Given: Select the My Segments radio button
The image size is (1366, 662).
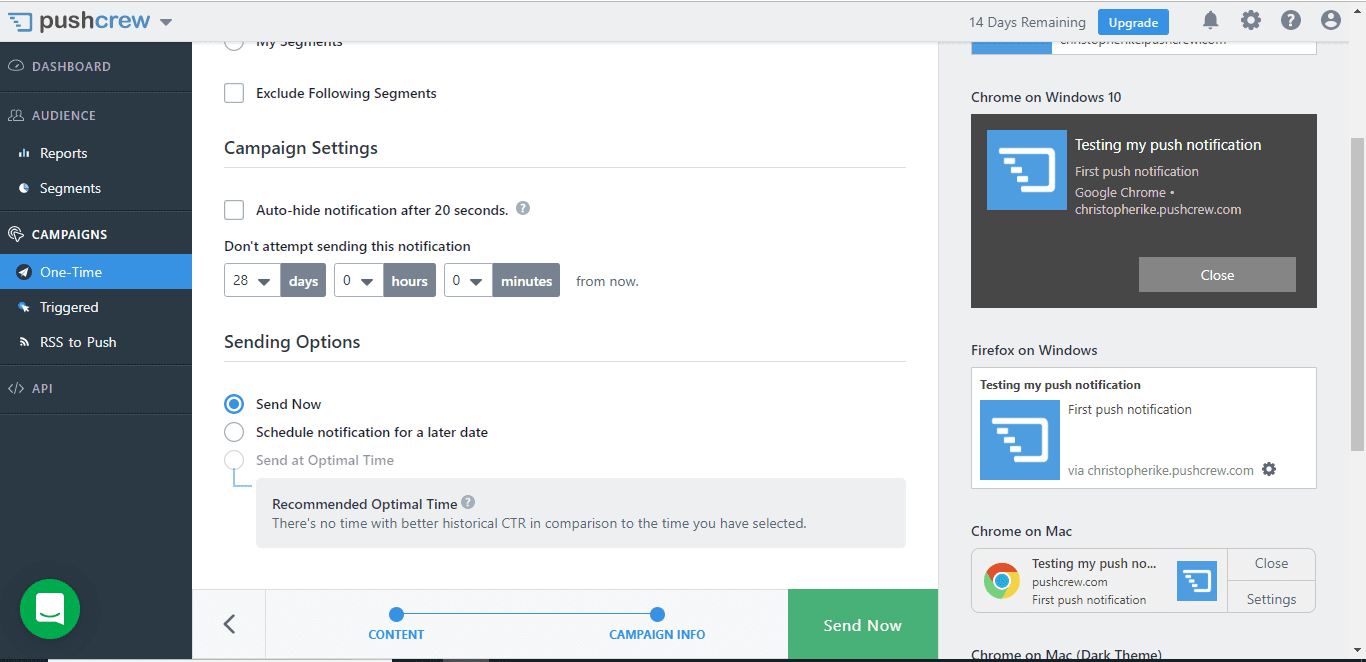Looking at the screenshot, I should (x=234, y=42).
